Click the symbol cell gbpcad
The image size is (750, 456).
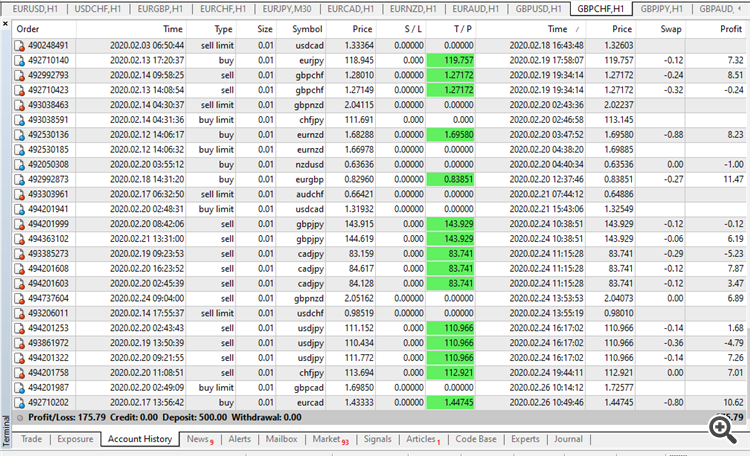click(x=301, y=388)
